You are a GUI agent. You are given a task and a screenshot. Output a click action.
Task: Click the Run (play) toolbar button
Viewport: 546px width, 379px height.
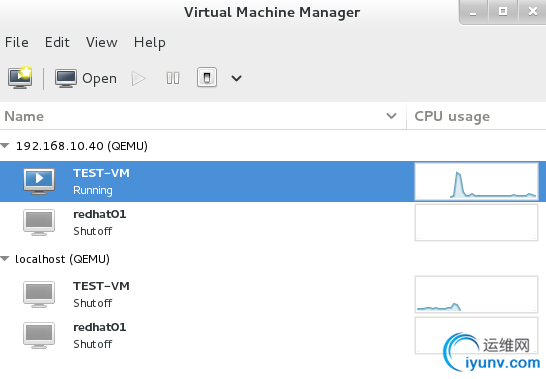tap(138, 78)
